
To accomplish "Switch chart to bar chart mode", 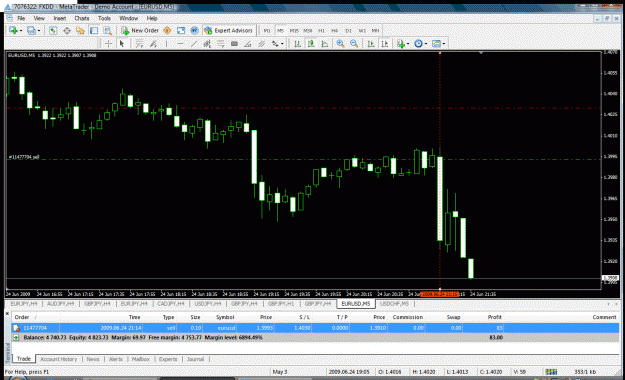I will (297, 44).
